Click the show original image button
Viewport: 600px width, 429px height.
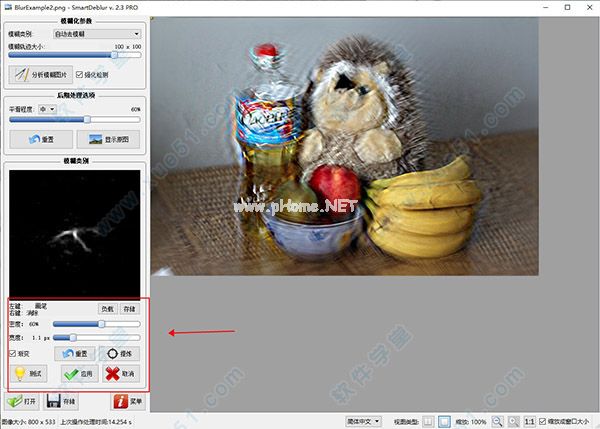tap(109, 139)
